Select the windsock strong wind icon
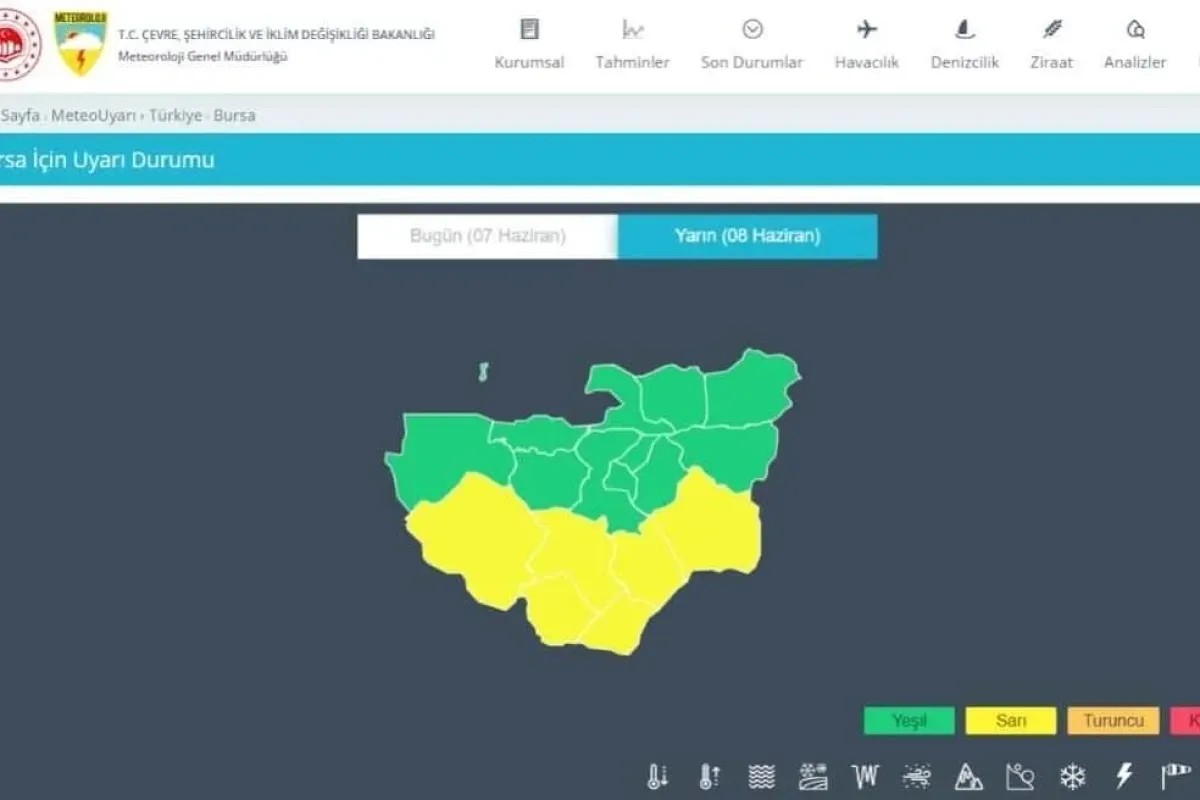1200x800 pixels. click(x=1176, y=776)
